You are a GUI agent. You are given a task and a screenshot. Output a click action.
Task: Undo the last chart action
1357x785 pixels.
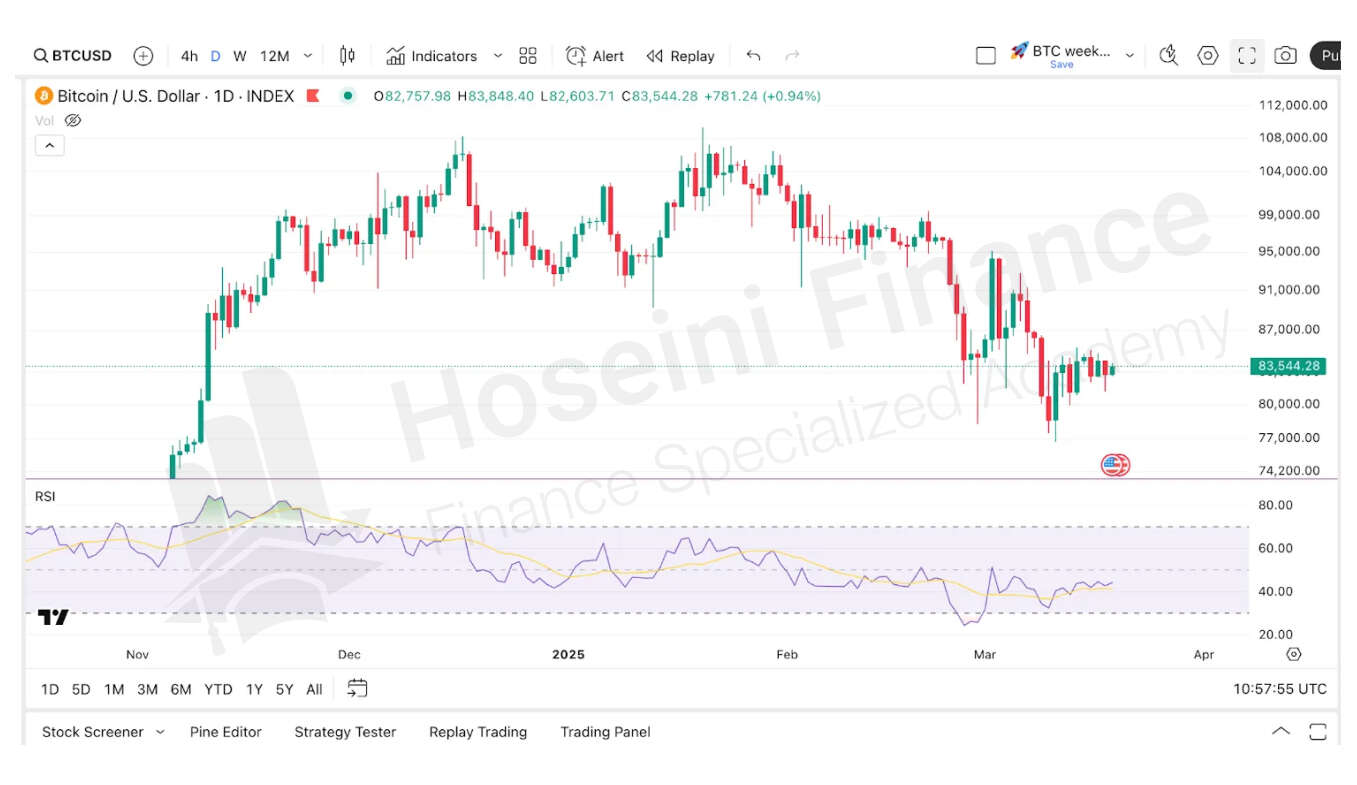[753, 56]
